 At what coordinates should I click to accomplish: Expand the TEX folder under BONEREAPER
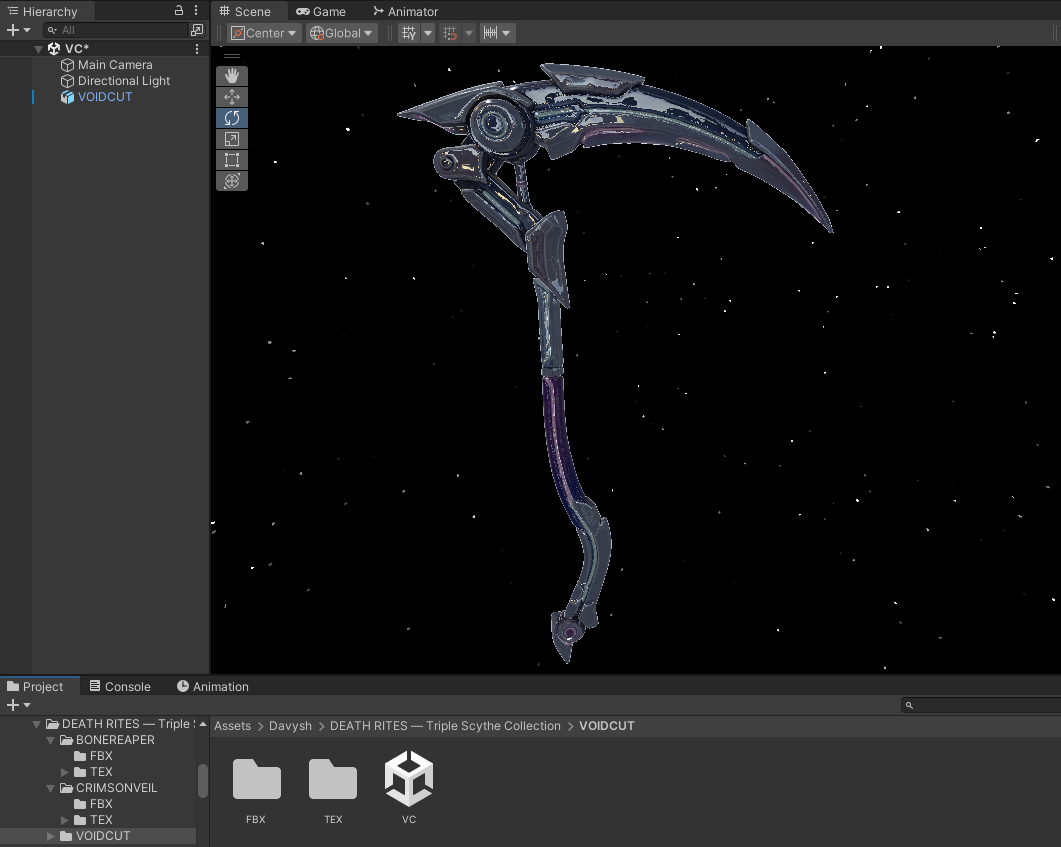tap(64, 772)
